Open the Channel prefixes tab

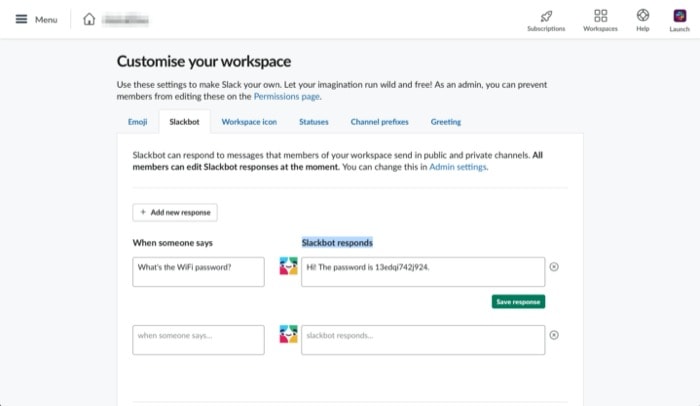pos(379,122)
